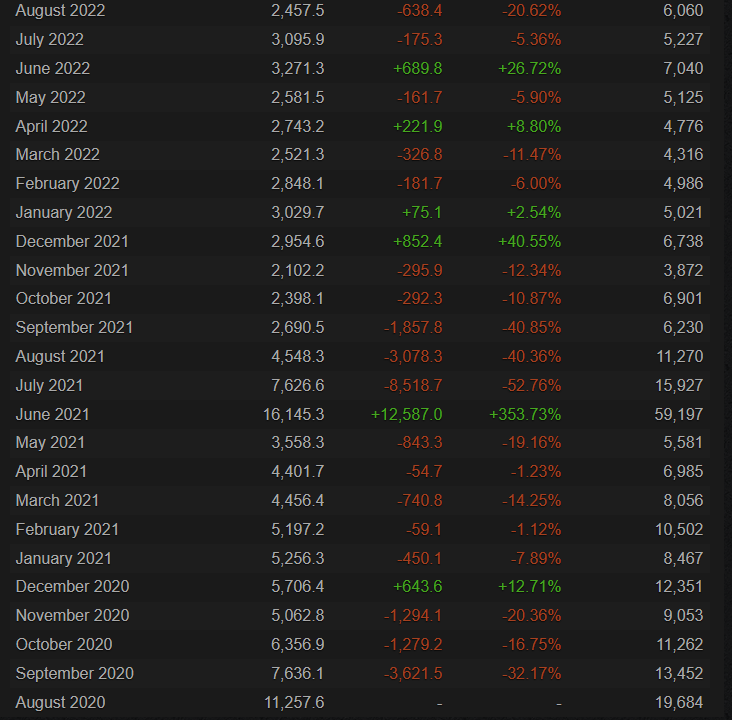
Task: Click the March 2021 month label
Action: point(57,500)
